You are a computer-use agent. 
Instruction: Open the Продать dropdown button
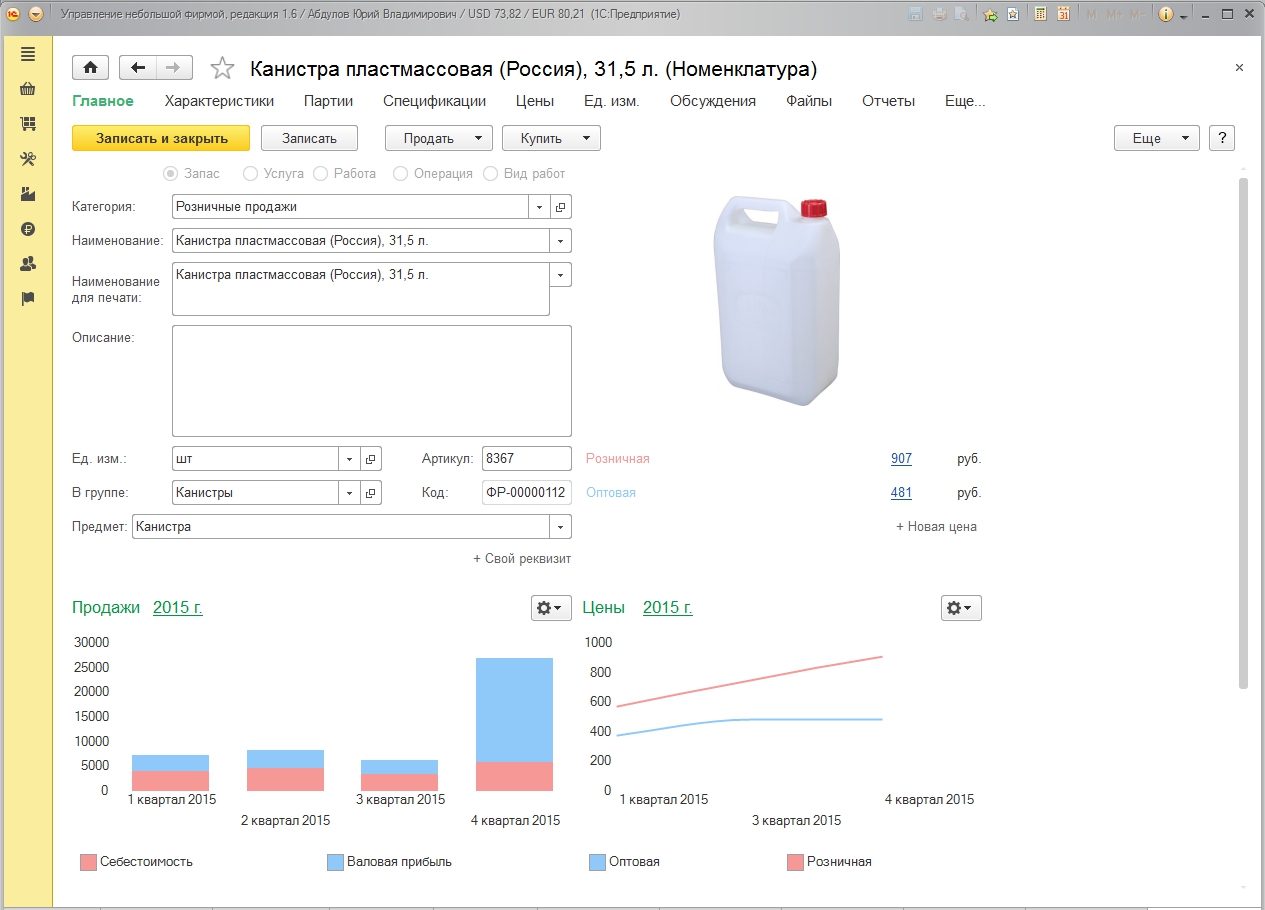[439, 139]
